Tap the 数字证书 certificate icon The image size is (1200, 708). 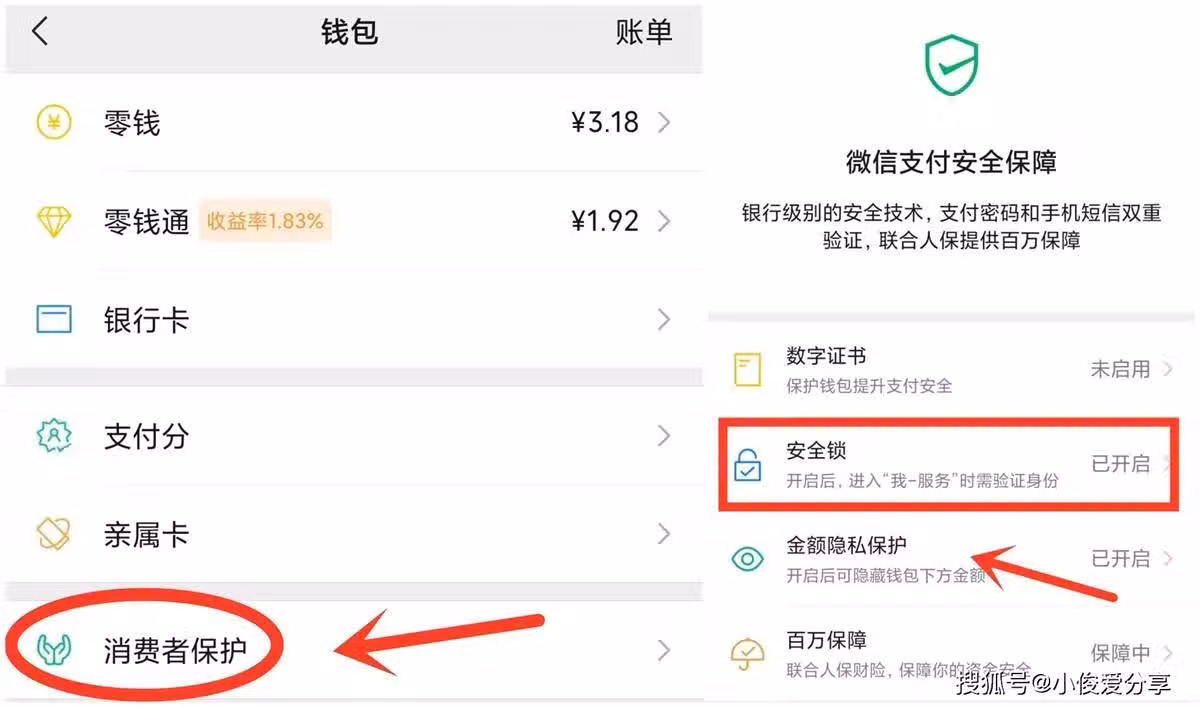(747, 370)
